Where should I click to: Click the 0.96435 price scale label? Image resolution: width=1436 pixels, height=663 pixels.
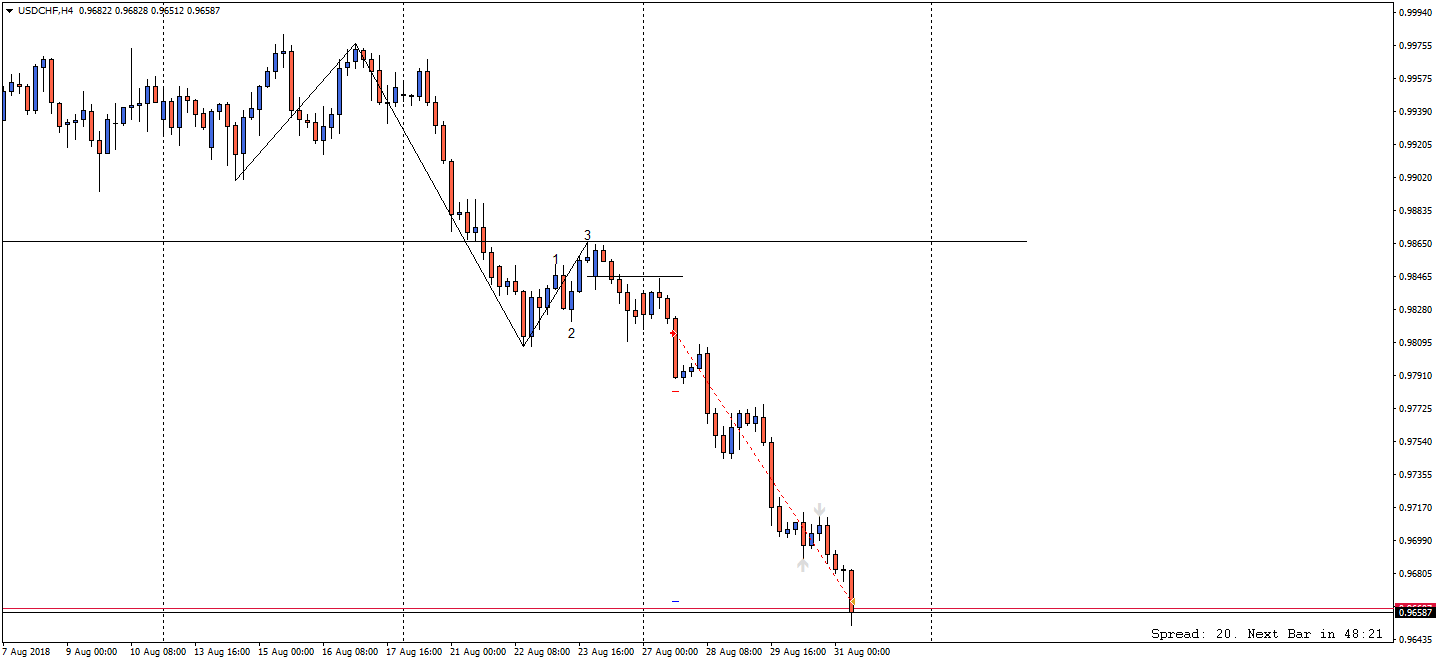coord(1414,640)
